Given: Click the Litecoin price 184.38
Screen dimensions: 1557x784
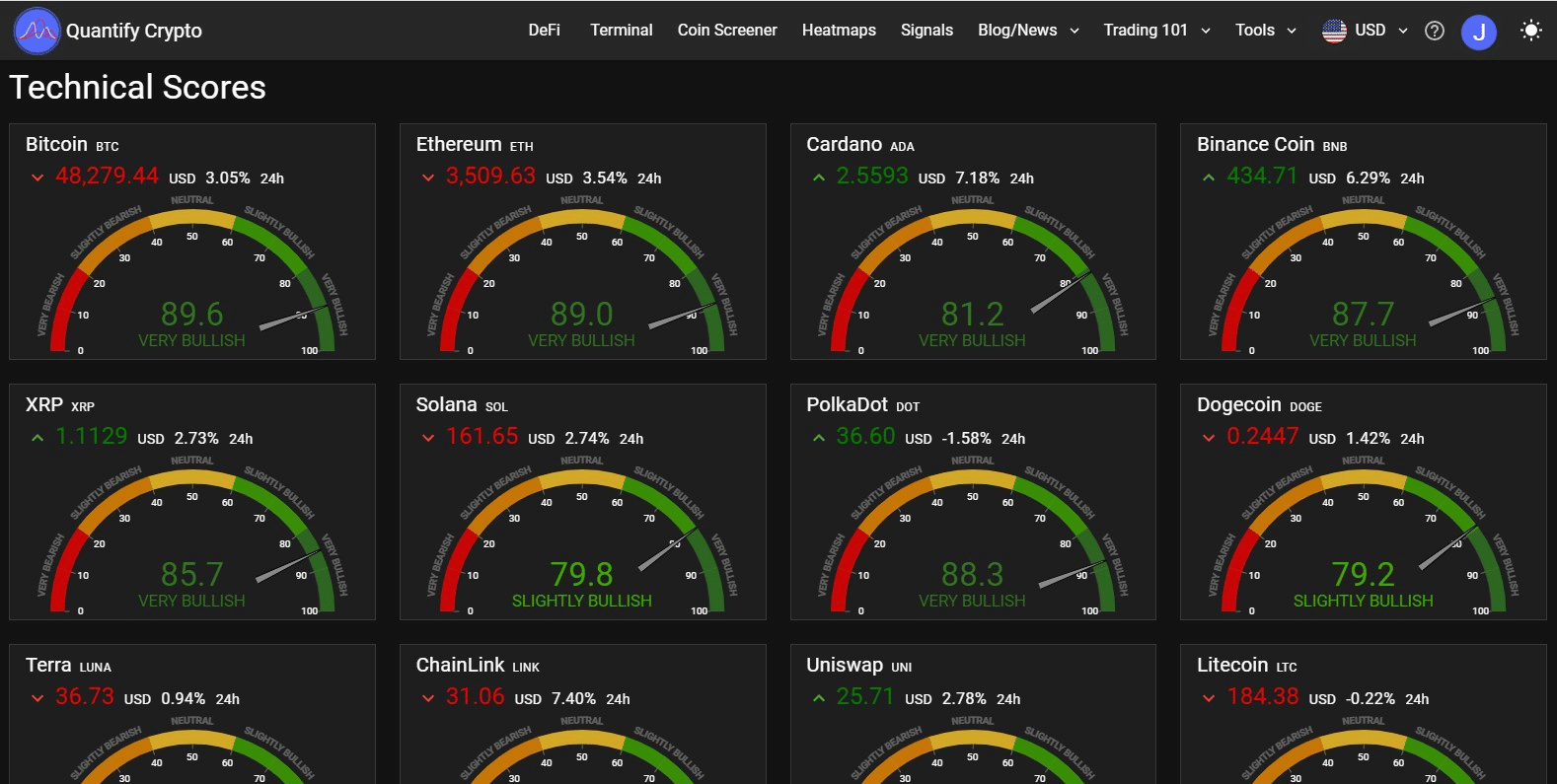Looking at the screenshot, I should [x=1262, y=696].
